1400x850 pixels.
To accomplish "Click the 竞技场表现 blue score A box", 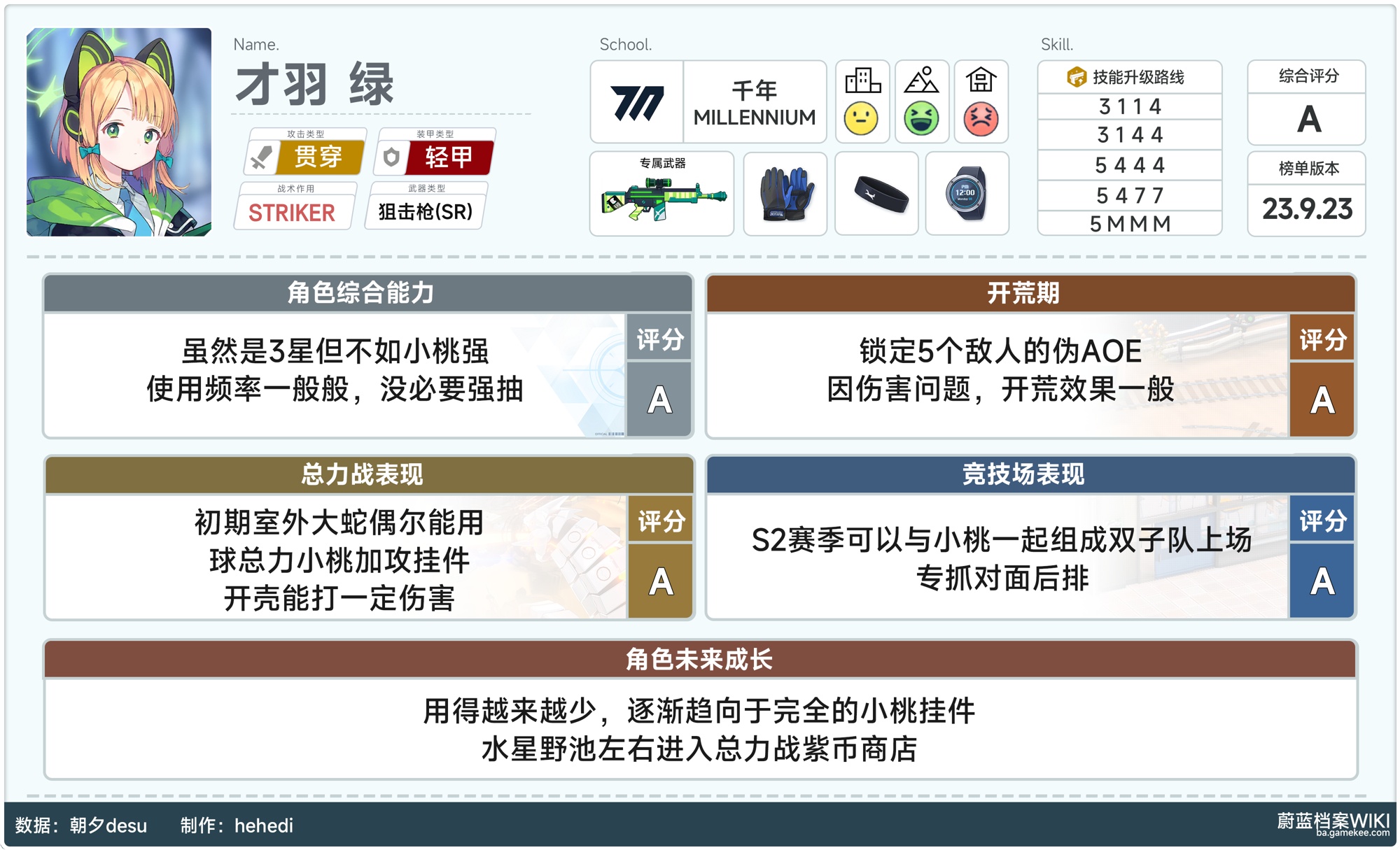I will pos(1322,581).
